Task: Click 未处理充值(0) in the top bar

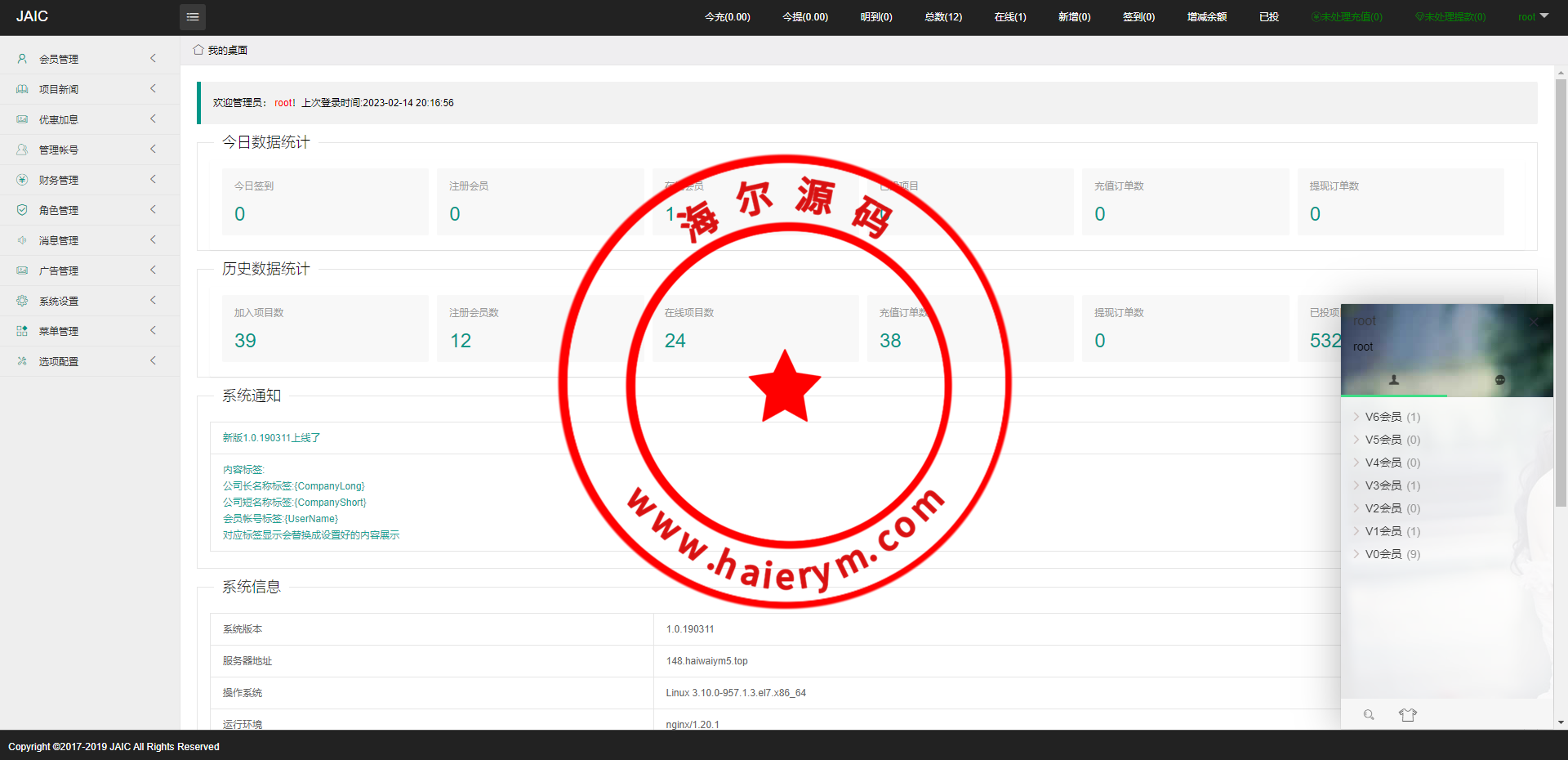Action: coord(1347,17)
